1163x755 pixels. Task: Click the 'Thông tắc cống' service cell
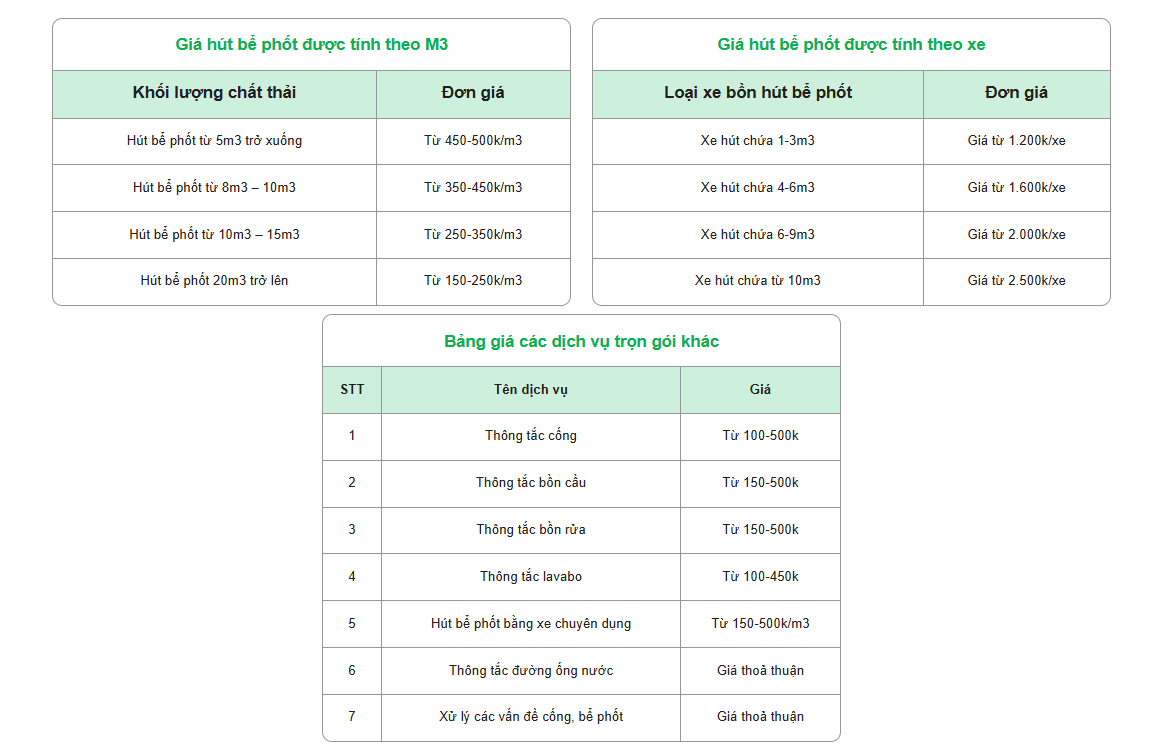click(531, 436)
